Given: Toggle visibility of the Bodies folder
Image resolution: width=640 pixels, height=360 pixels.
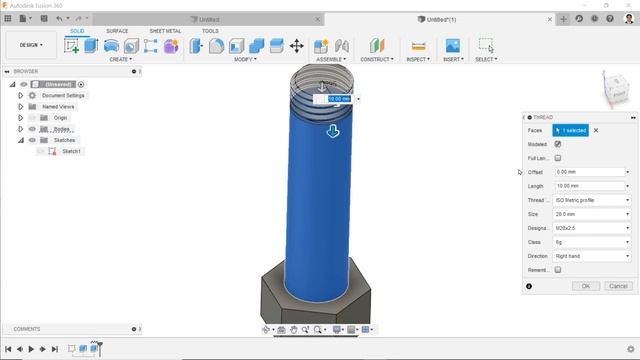Looking at the screenshot, I should coord(32,129).
